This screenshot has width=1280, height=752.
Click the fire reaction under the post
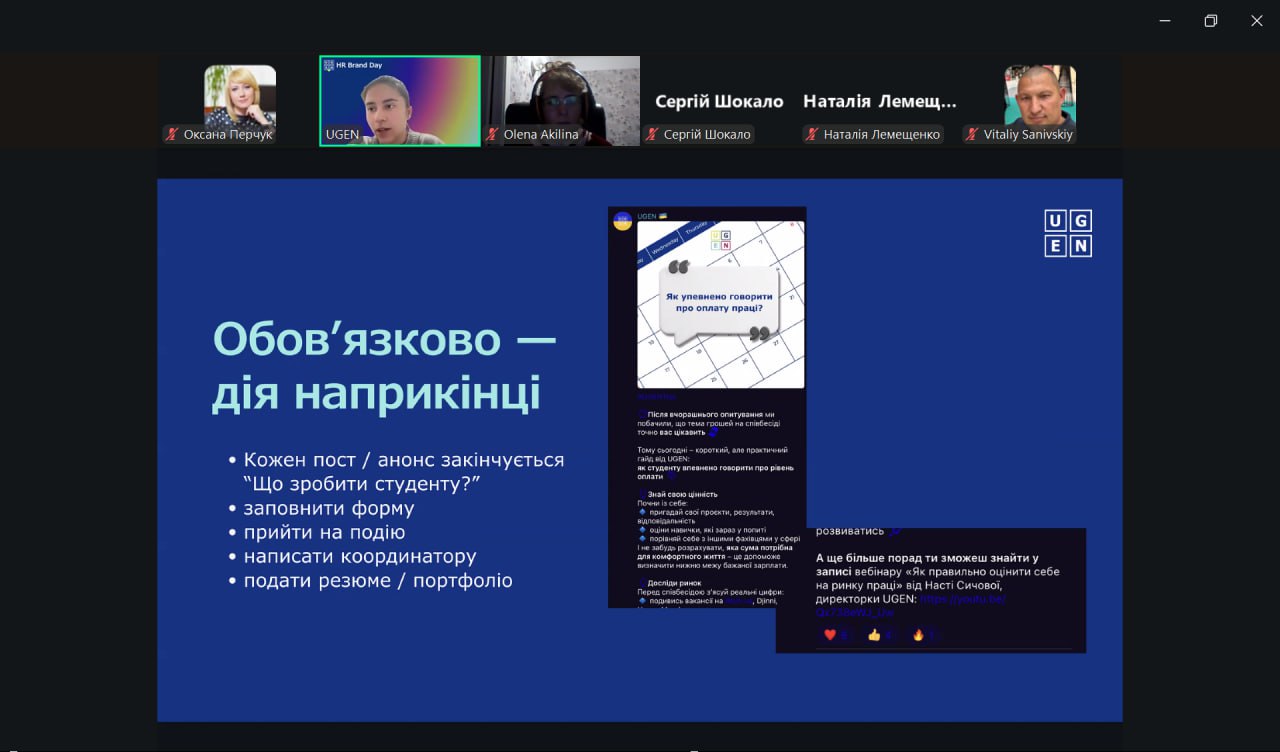(x=918, y=634)
